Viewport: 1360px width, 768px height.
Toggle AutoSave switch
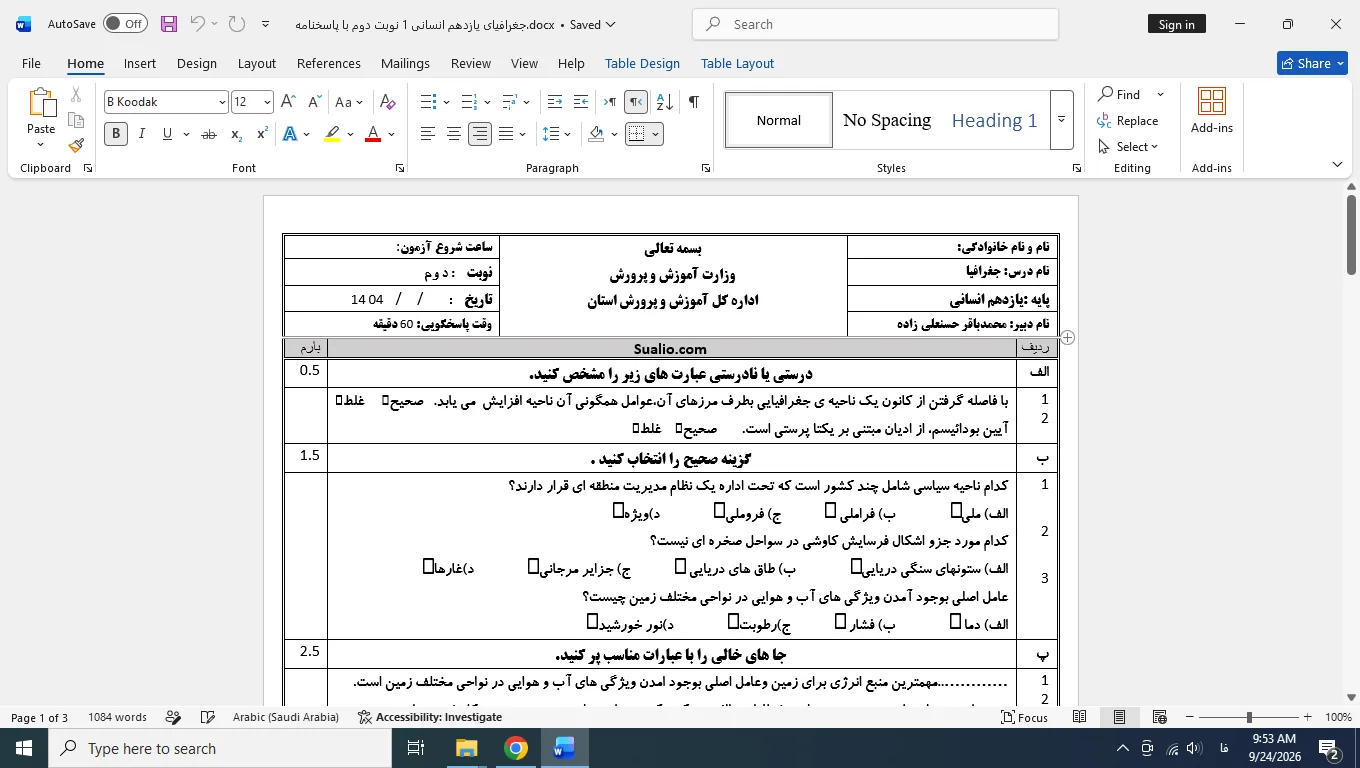click(x=125, y=24)
